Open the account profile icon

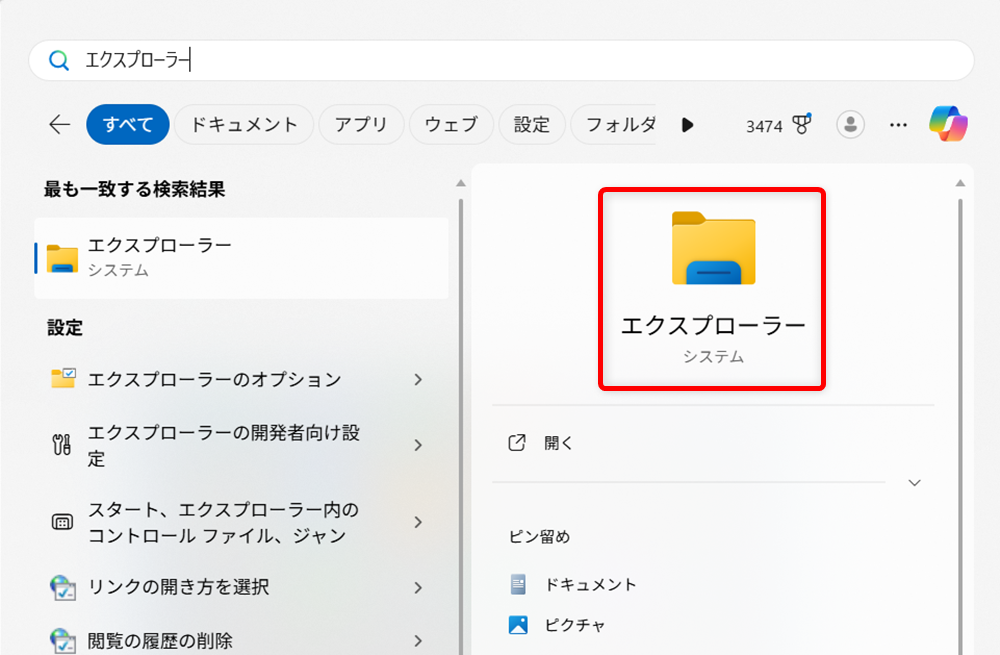point(849,124)
